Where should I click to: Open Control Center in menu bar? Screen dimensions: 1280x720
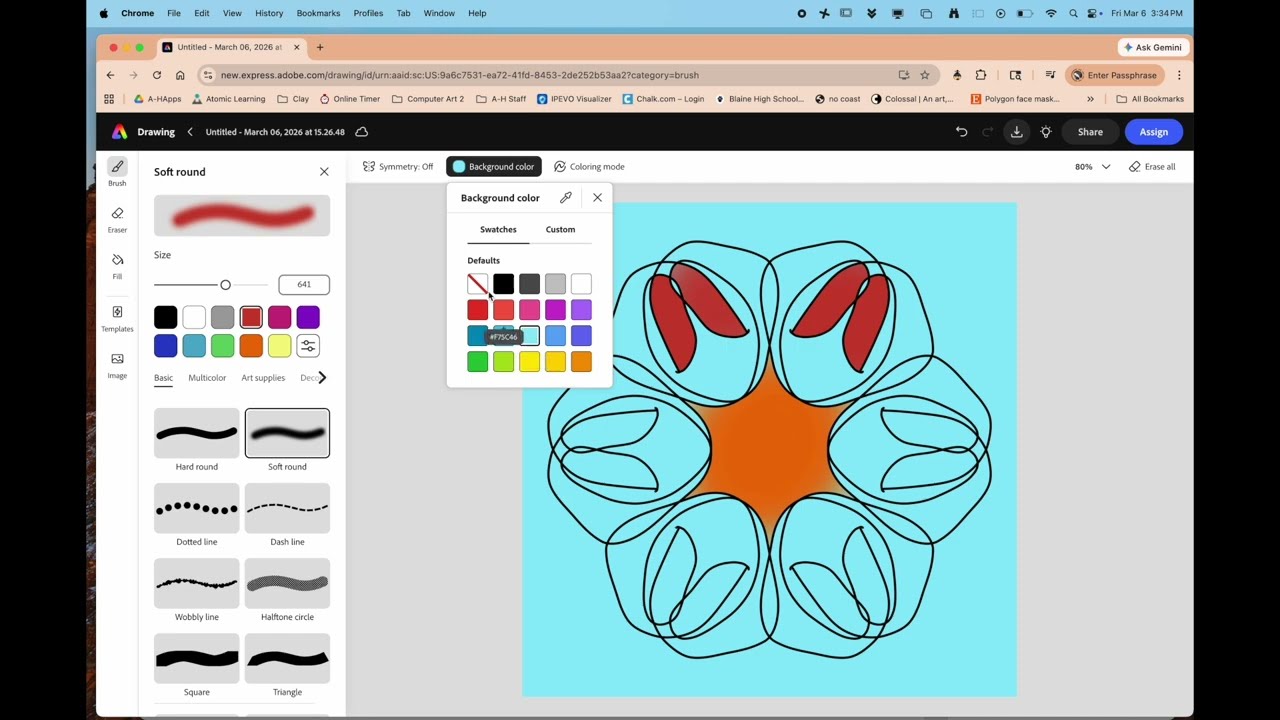1093,13
